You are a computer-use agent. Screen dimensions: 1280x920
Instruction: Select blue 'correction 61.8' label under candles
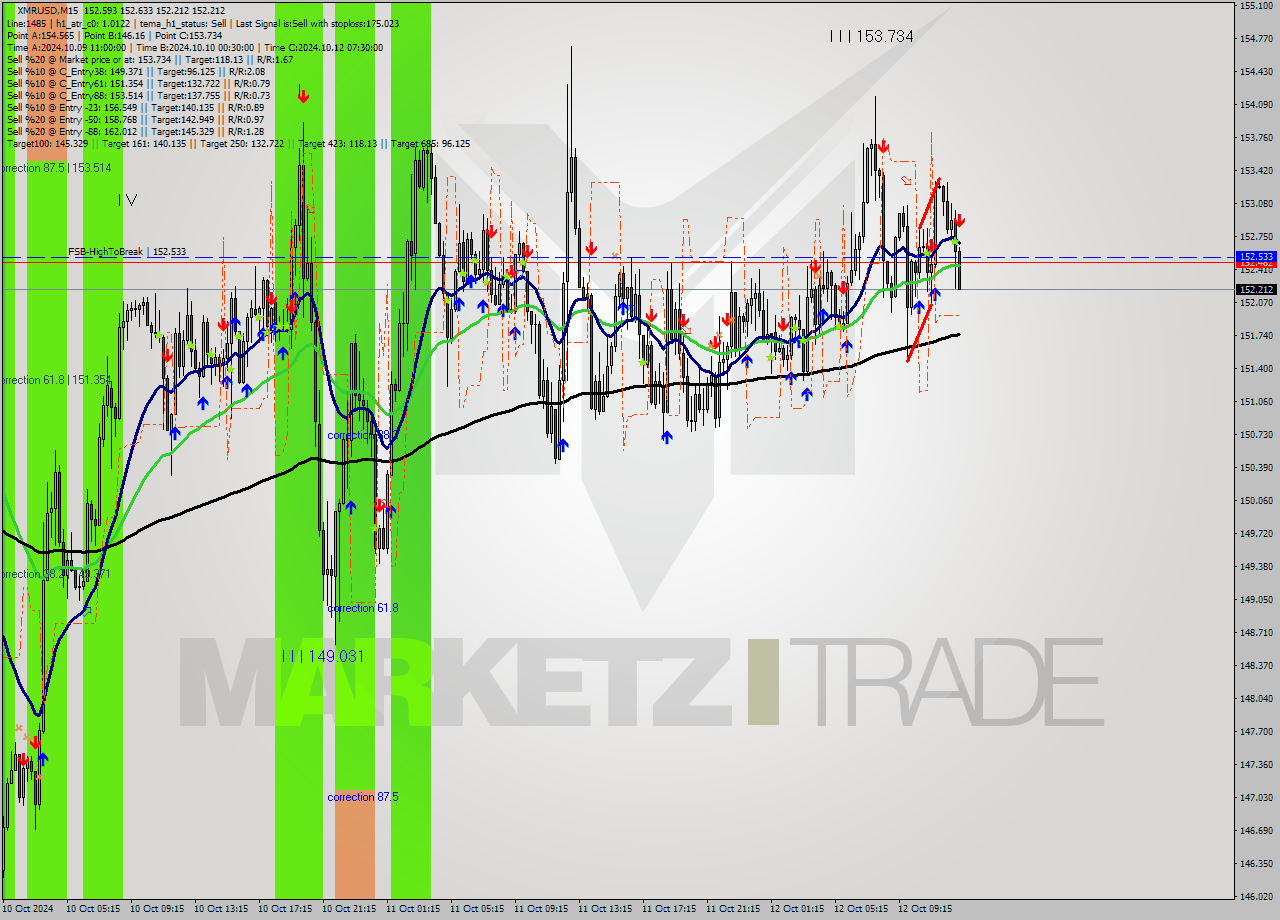coord(363,608)
